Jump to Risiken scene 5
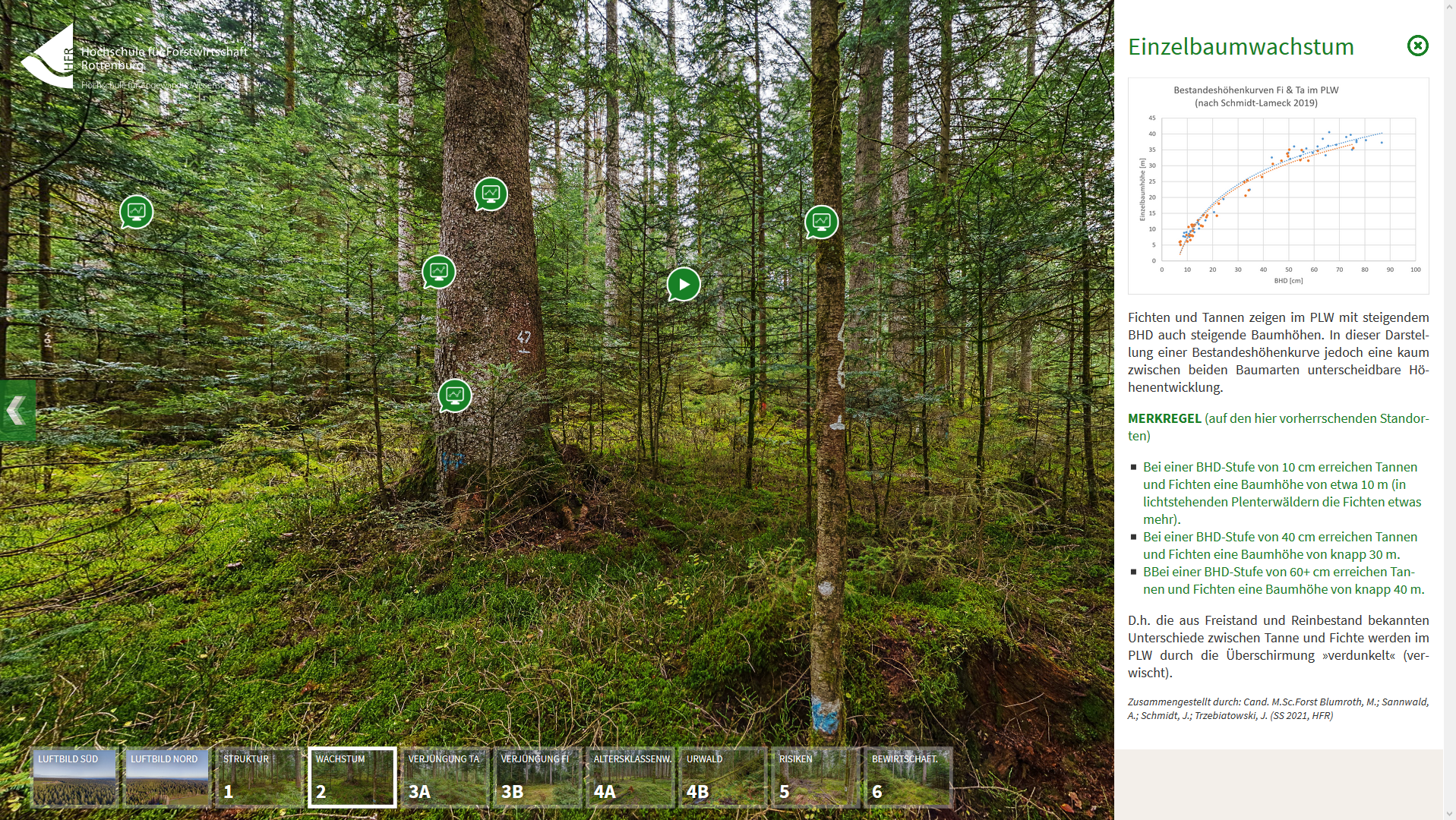The width and height of the screenshot is (1456, 820). (816, 777)
